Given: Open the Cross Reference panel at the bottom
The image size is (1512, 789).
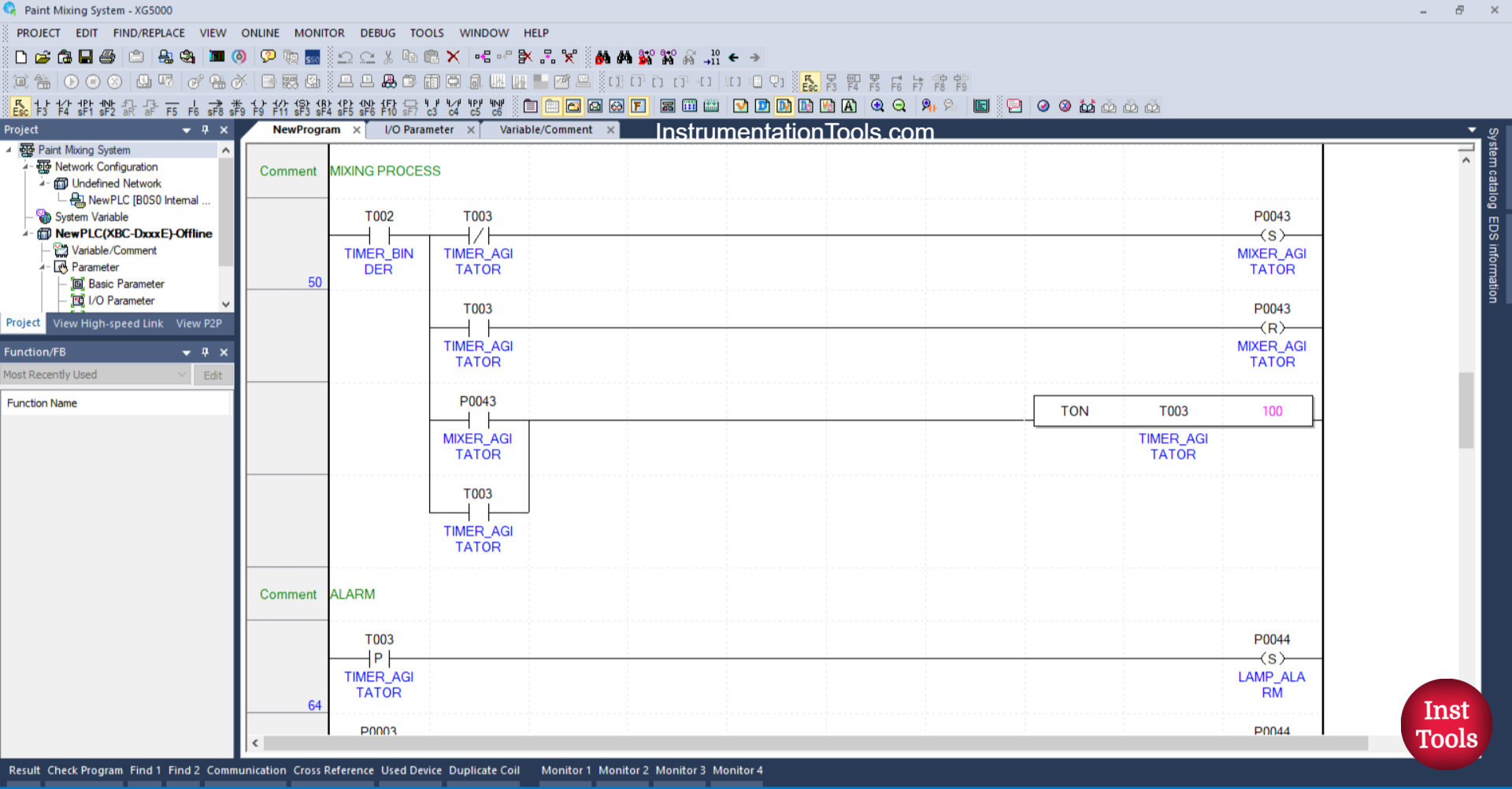Looking at the screenshot, I should click(x=333, y=770).
